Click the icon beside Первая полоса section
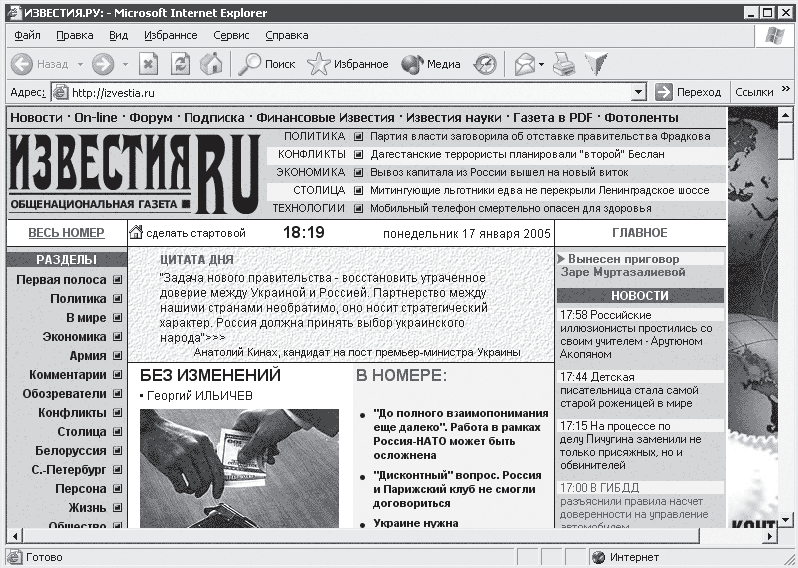Viewport: 798px width, 568px height. click(x=118, y=279)
